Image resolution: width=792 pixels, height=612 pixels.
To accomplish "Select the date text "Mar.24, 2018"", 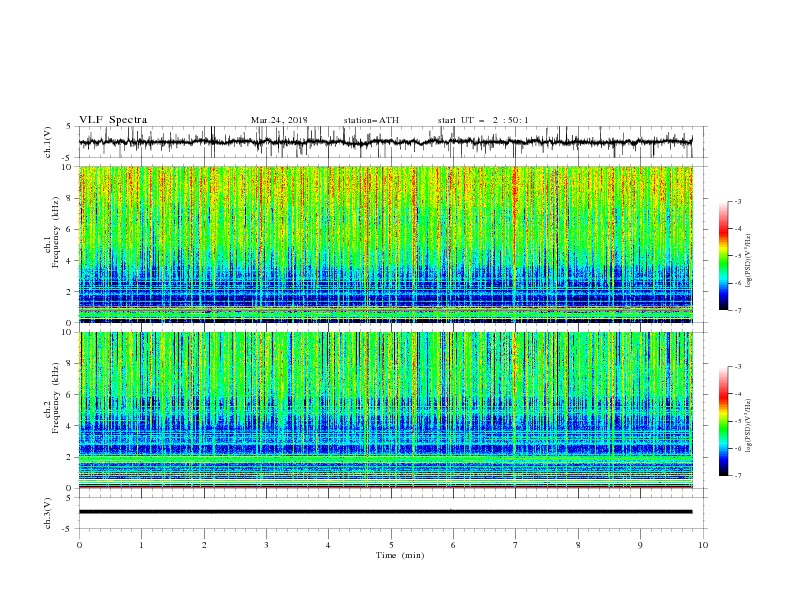I will 279,120.
